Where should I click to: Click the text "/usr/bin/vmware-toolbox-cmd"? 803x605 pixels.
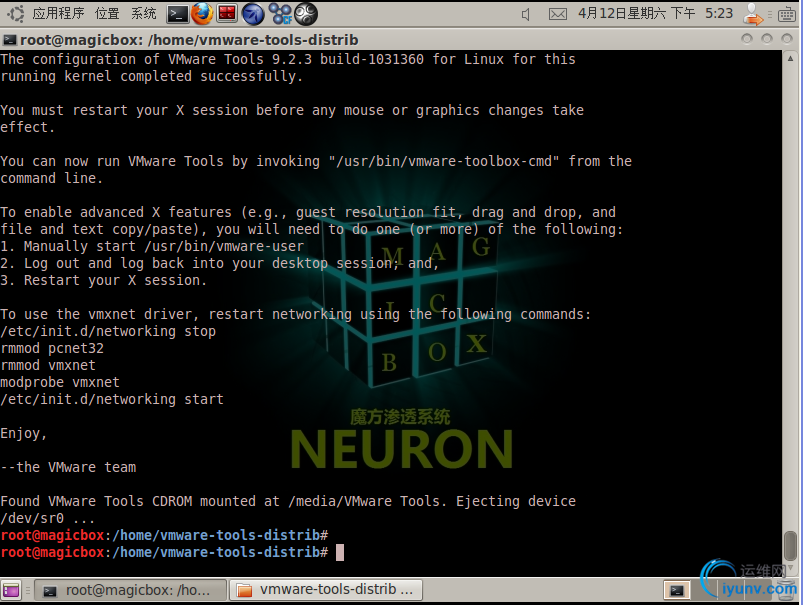(x=443, y=161)
